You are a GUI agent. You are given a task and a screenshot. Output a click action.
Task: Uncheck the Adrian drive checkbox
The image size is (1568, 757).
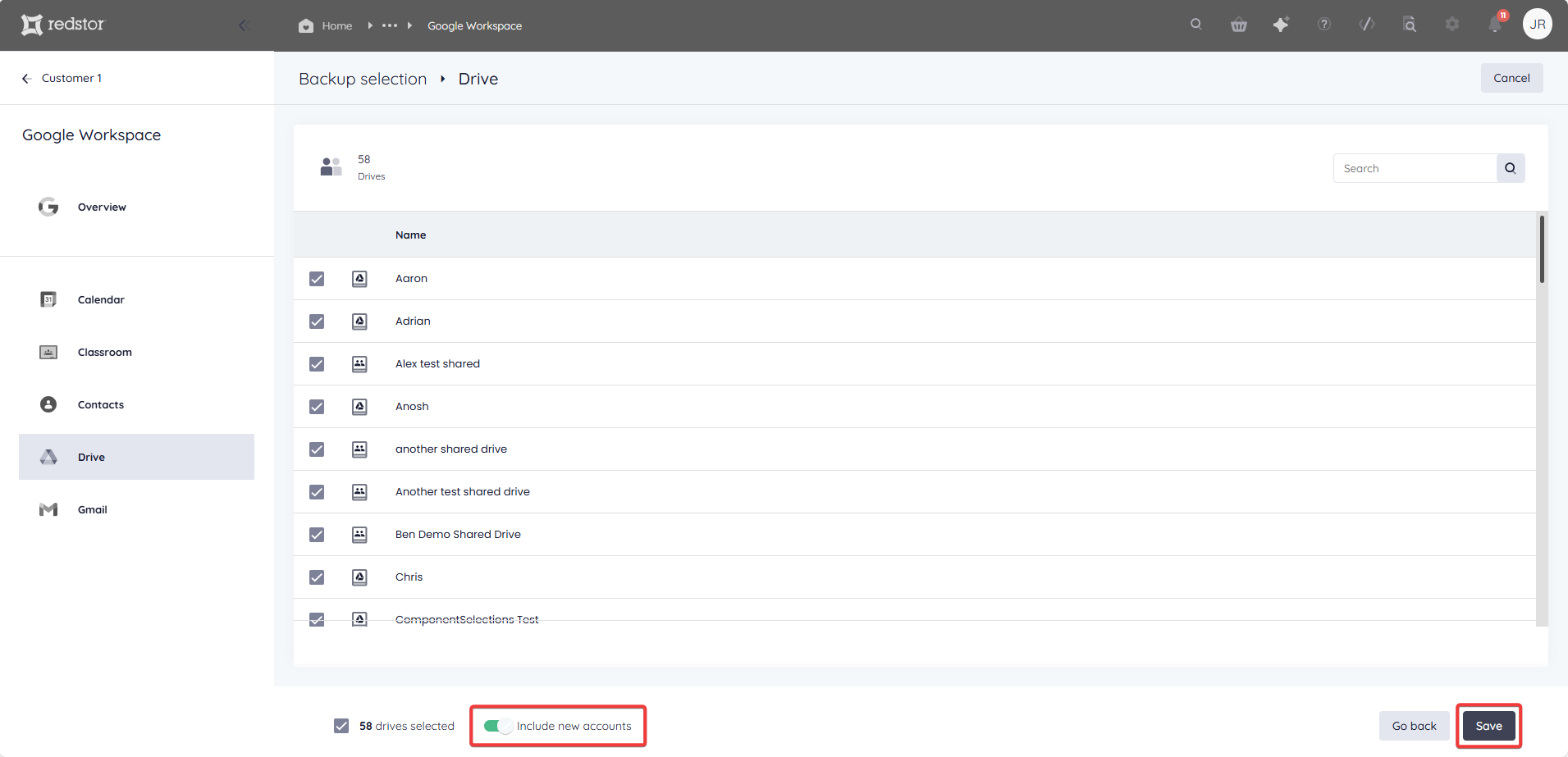point(317,321)
